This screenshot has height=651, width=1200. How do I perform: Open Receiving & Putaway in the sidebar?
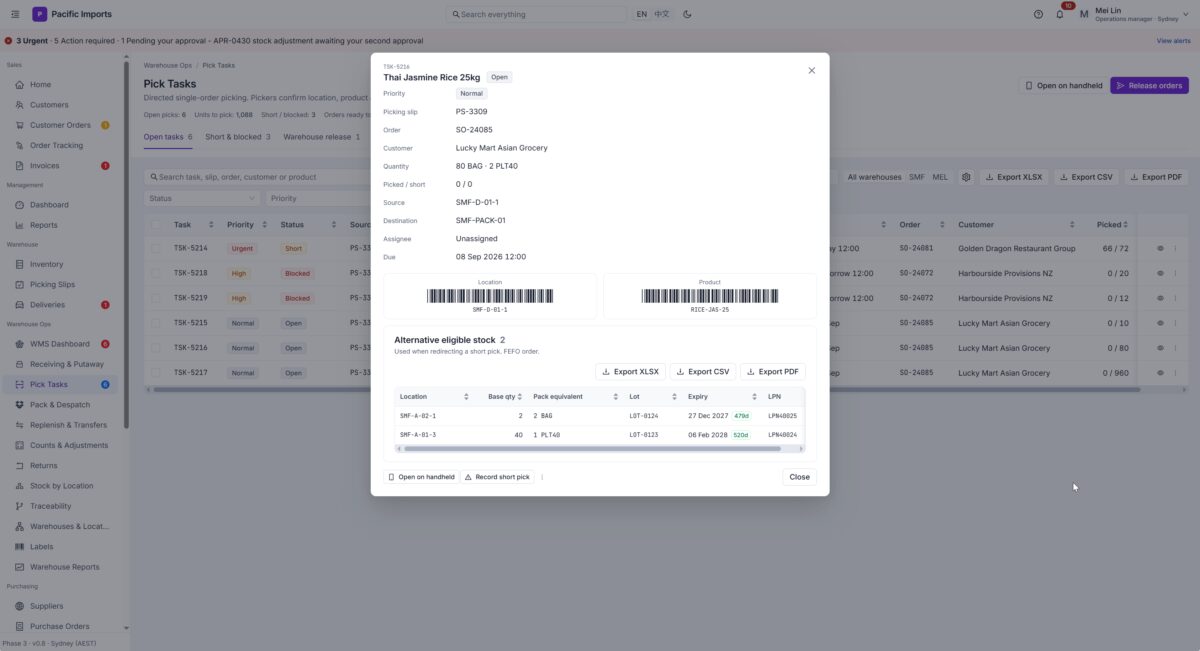pyautogui.click(x=59, y=364)
